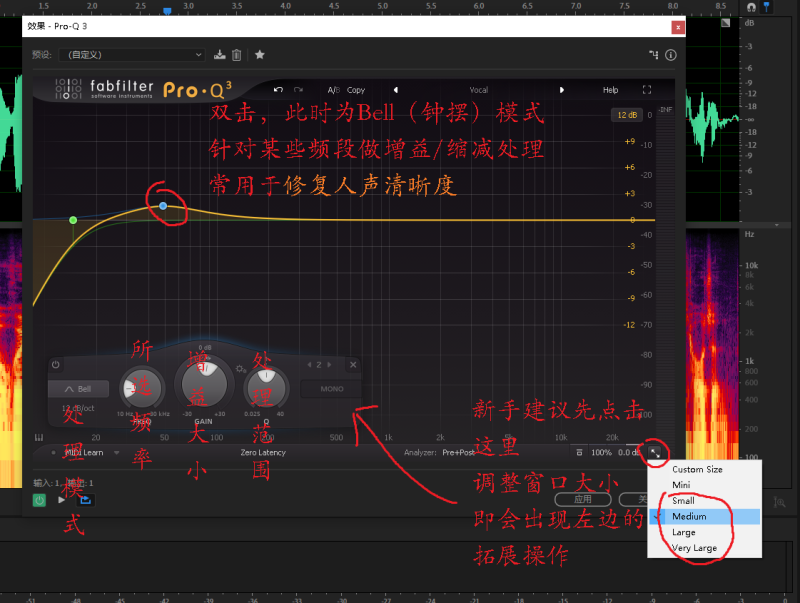Choose Very Large in the size menu
This screenshot has height=603, width=800.
694,548
